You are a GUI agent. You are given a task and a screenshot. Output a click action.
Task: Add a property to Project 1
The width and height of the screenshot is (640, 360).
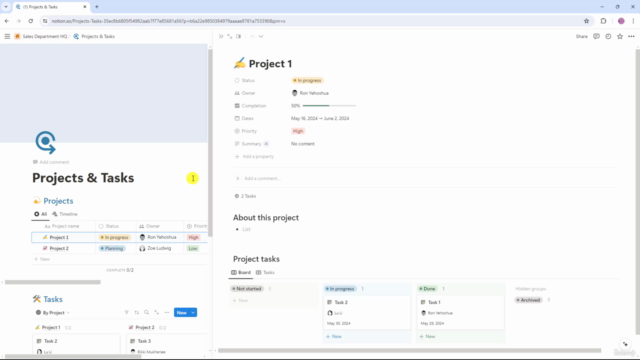(254, 156)
